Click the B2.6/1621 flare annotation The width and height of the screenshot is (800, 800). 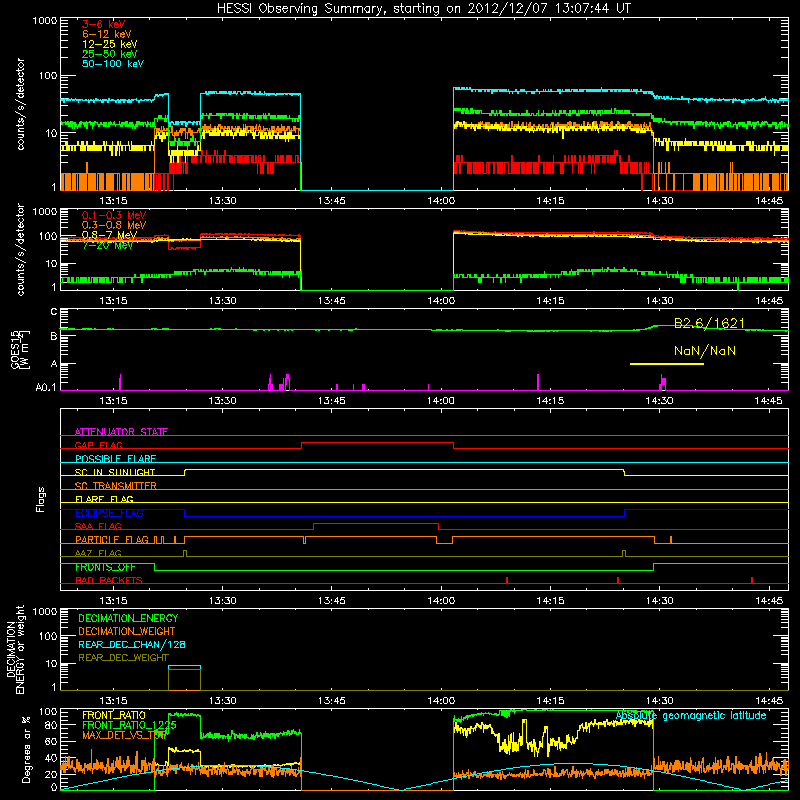[709, 323]
